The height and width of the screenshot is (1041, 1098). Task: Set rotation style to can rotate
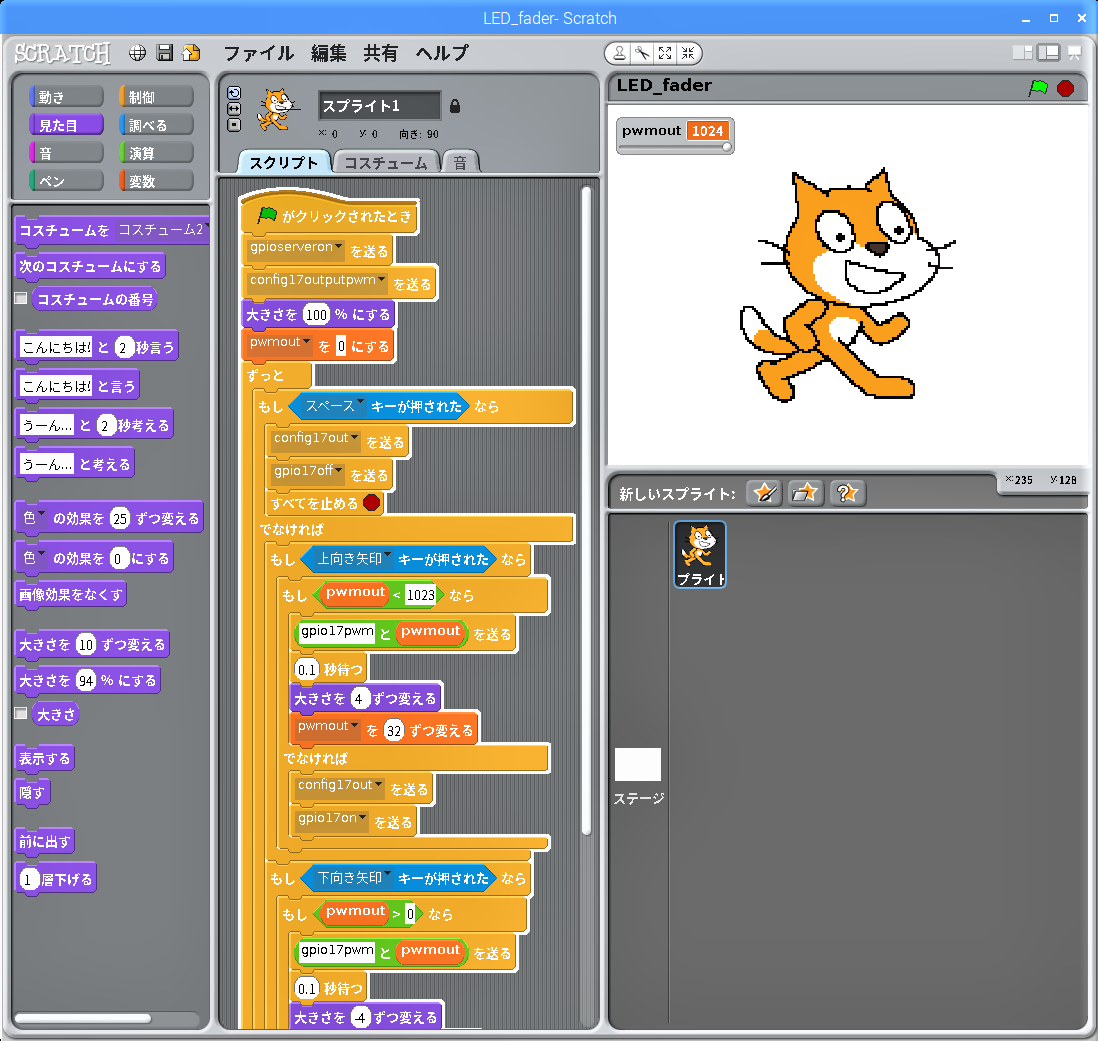(x=234, y=93)
